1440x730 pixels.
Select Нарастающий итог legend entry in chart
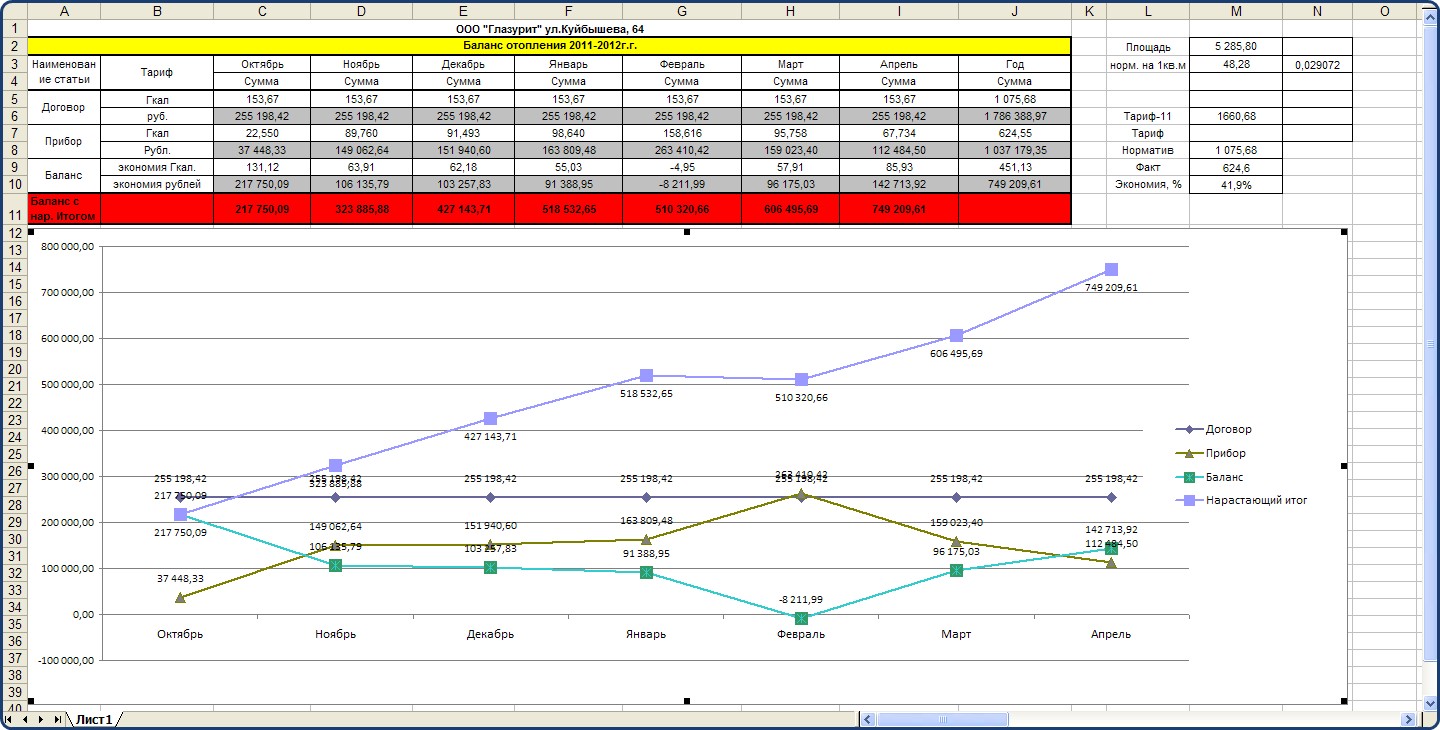[1241, 500]
